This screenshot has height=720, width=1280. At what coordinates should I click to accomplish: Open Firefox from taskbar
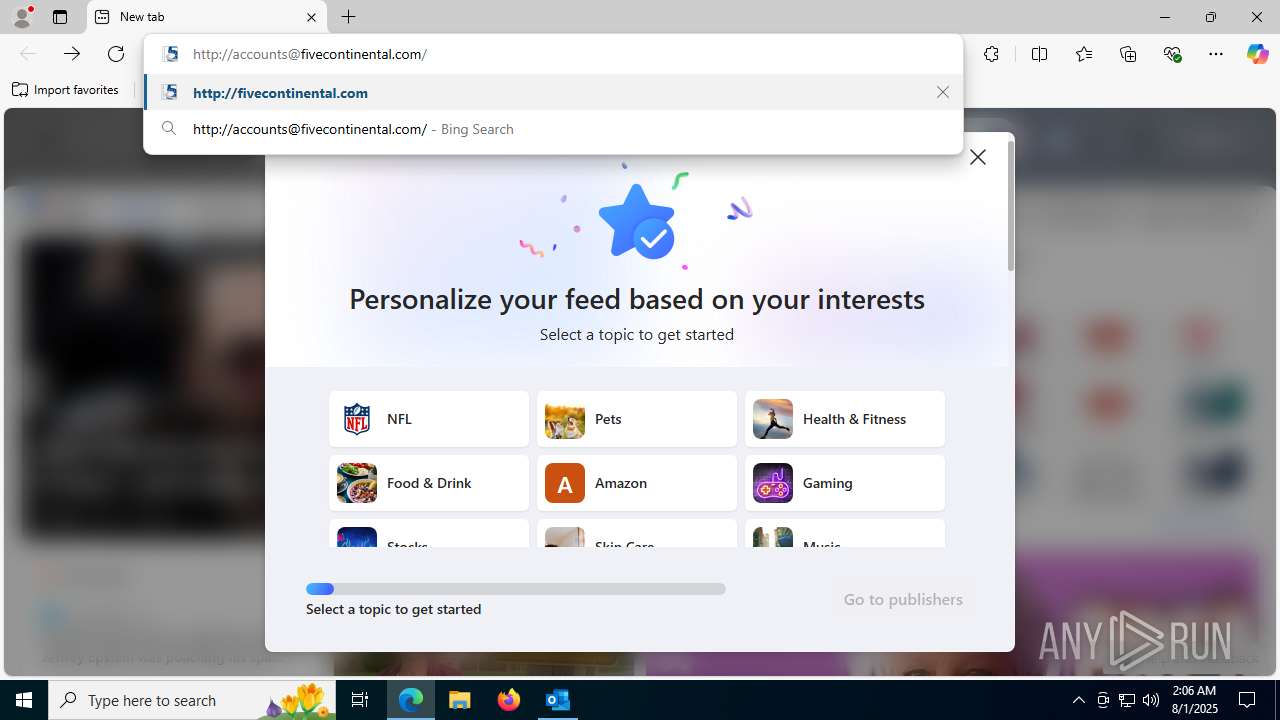click(x=509, y=700)
